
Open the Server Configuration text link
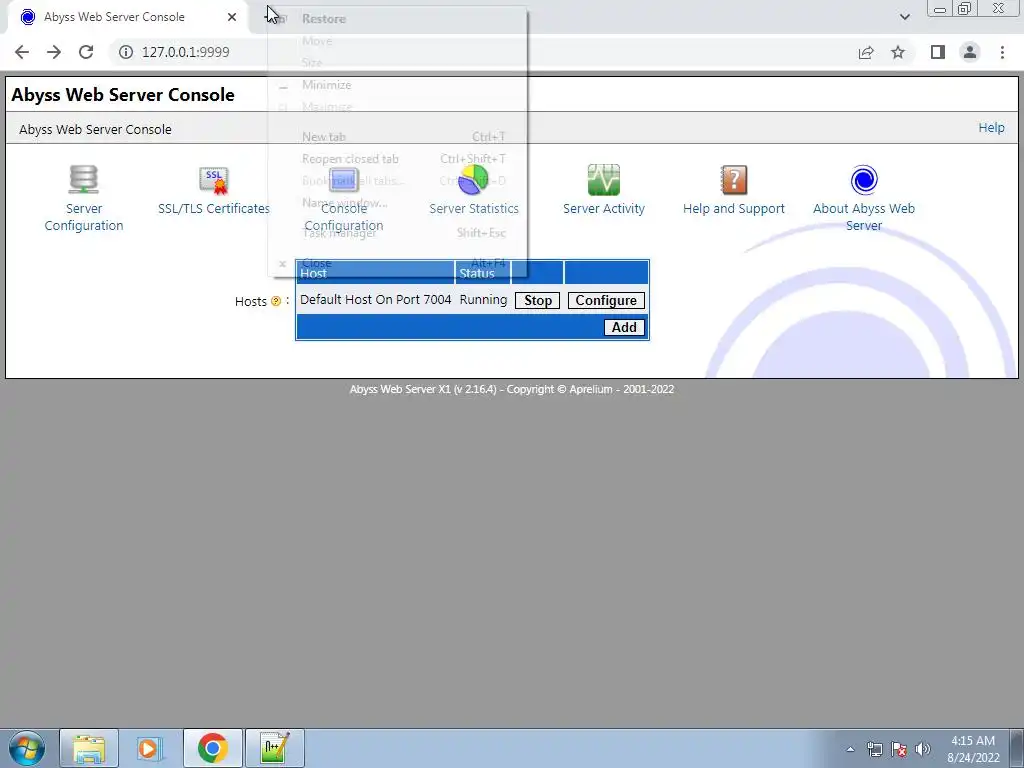[84, 217]
